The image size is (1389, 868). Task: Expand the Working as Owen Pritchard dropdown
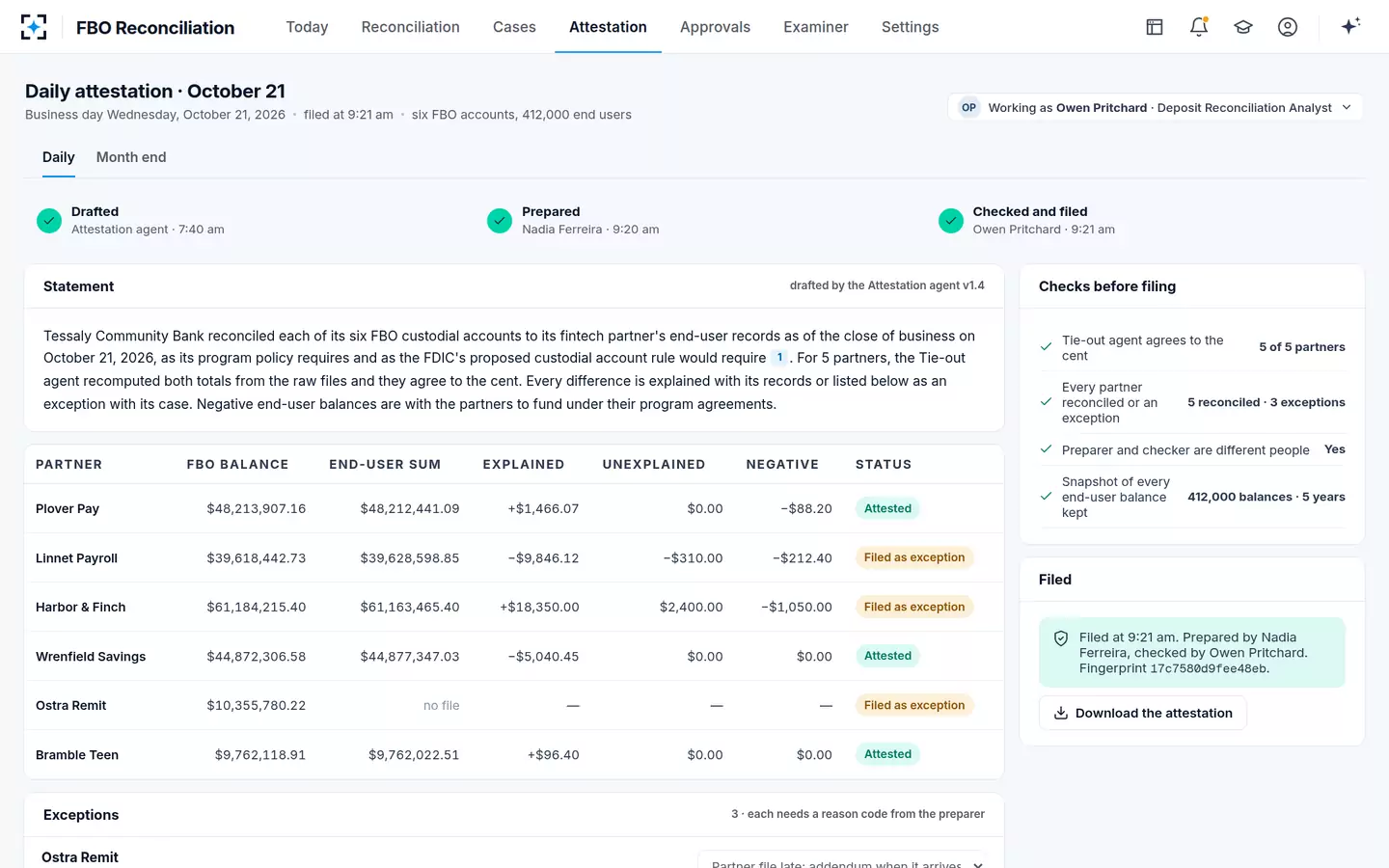1156,107
